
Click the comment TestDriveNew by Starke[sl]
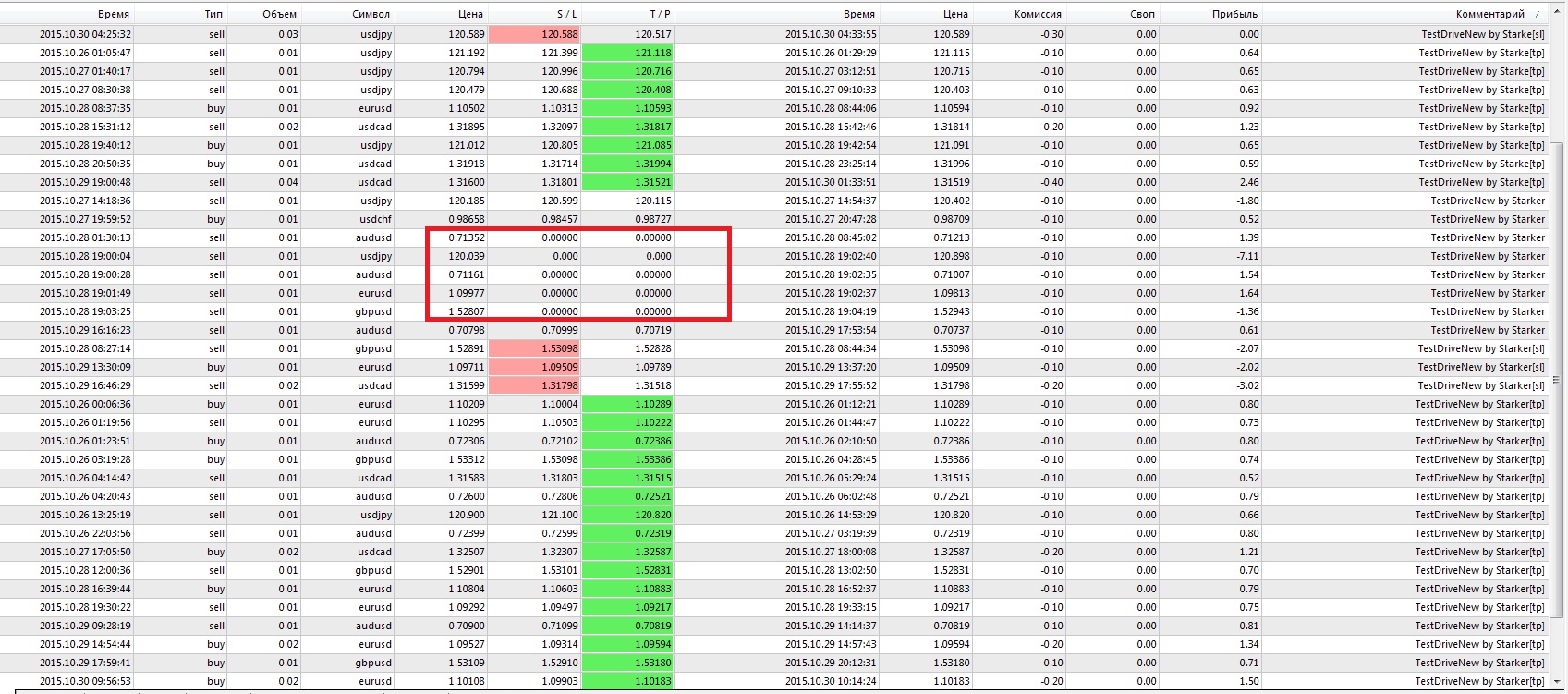(x=1483, y=34)
